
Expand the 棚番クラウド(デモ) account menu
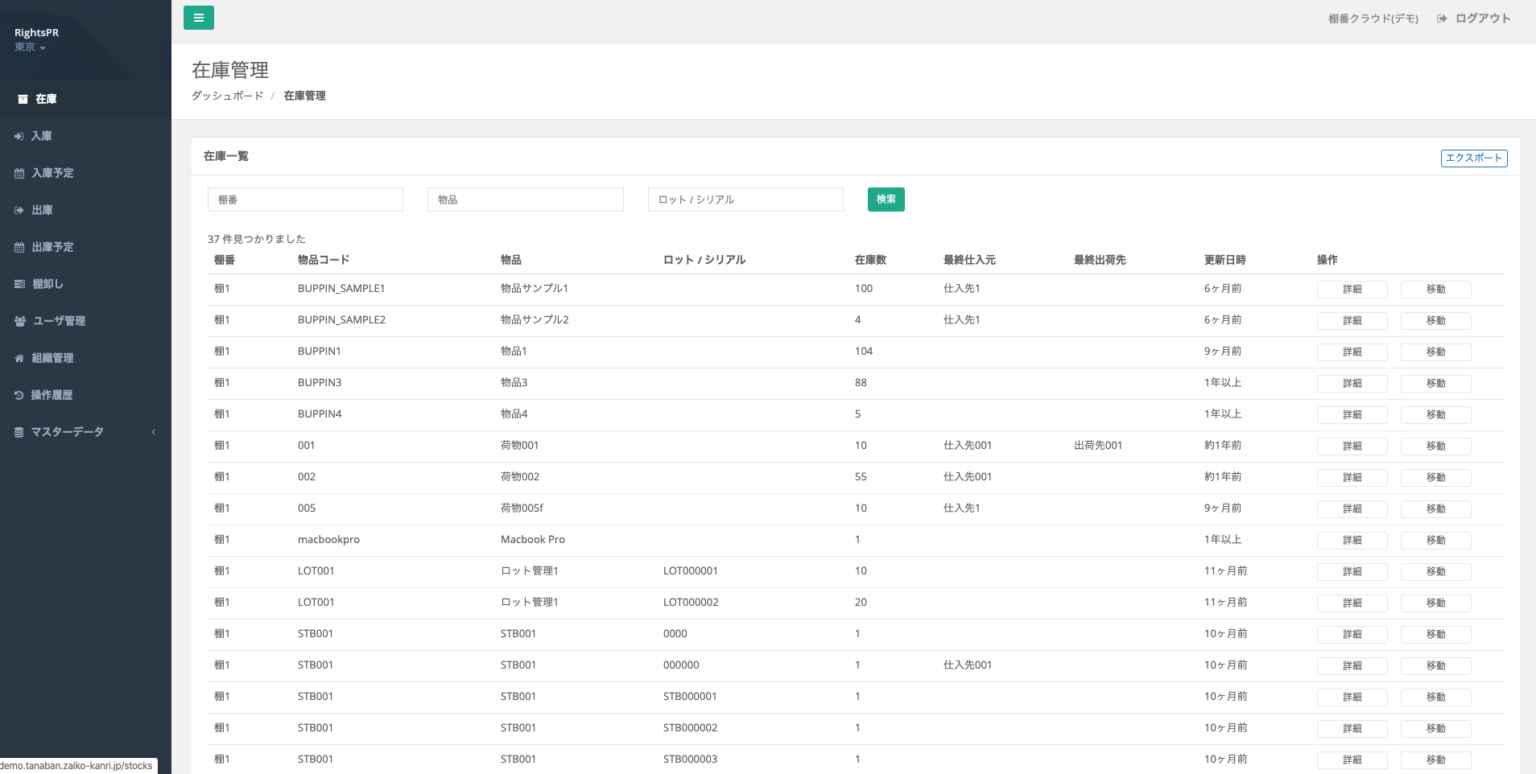pos(1371,17)
